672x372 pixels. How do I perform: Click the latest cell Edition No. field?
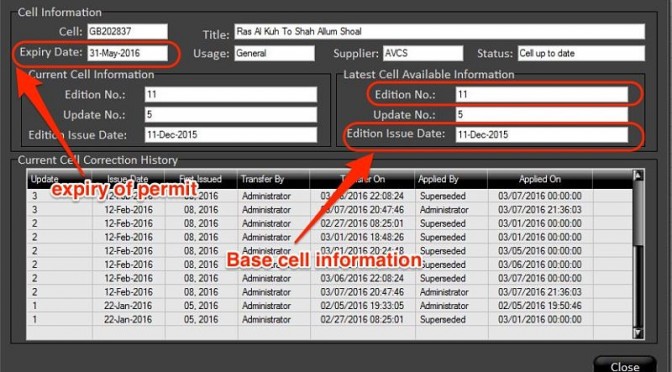click(542, 94)
